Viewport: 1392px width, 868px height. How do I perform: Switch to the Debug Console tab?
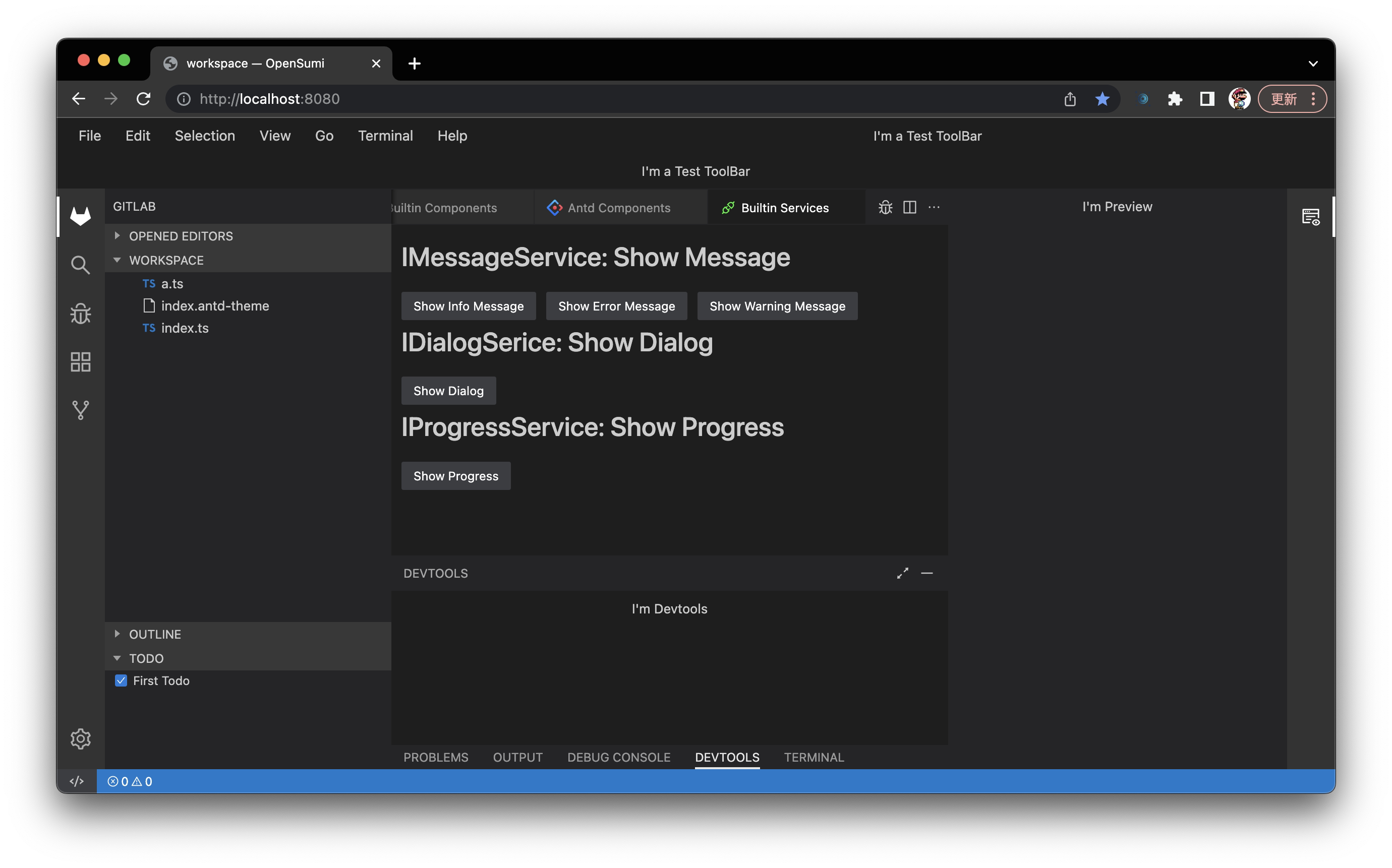point(618,757)
